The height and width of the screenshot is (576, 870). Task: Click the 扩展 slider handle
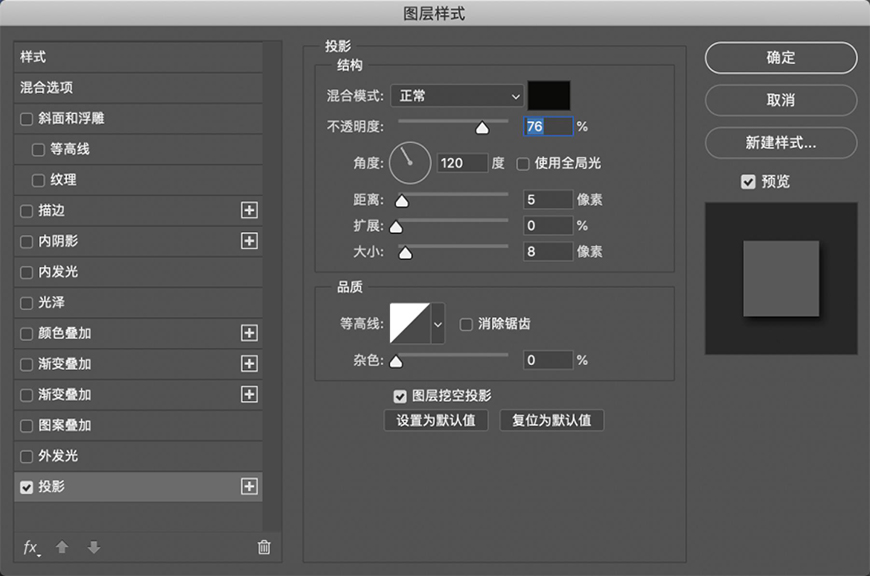pyautogui.click(x=396, y=227)
